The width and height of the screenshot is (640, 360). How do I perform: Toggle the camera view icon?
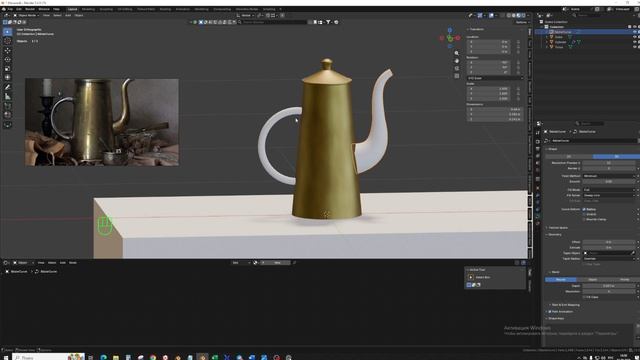tap(456, 68)
